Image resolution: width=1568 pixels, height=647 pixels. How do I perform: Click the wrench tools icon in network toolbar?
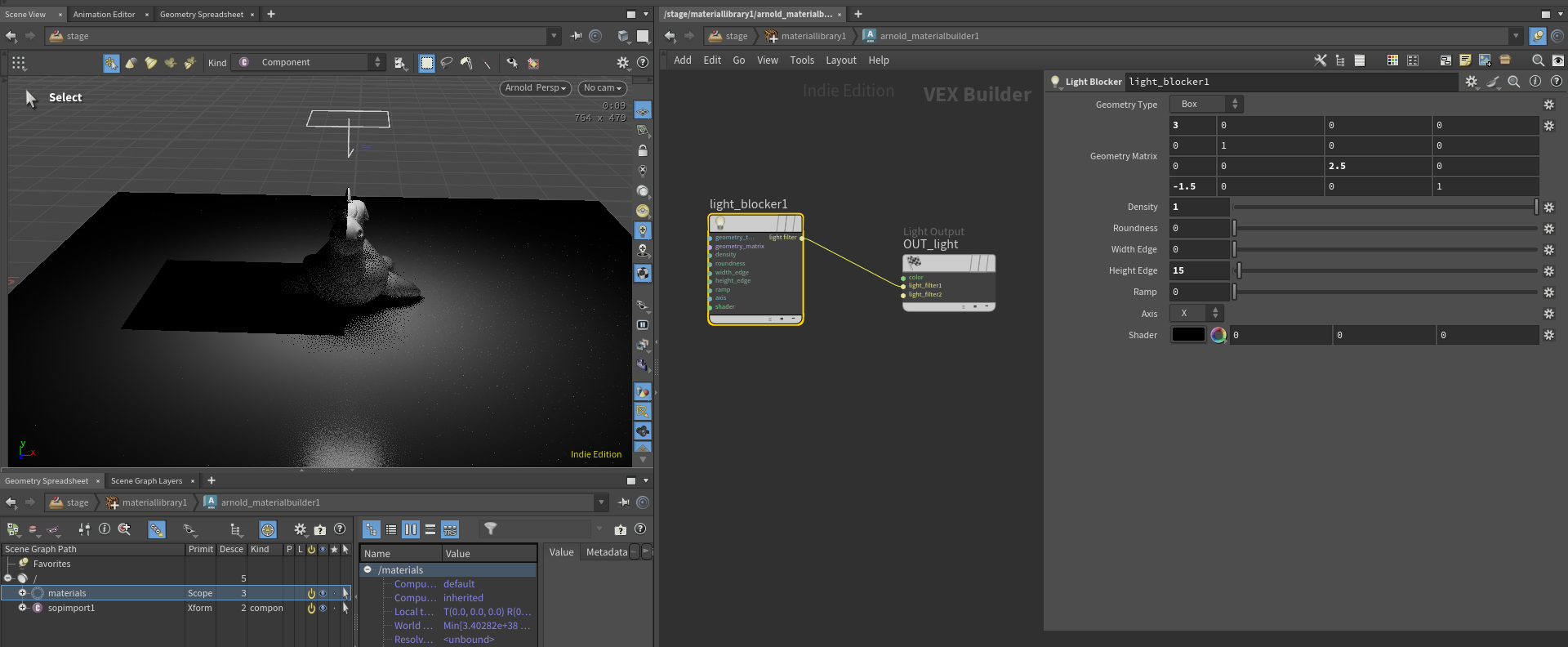coord(1320,60)
